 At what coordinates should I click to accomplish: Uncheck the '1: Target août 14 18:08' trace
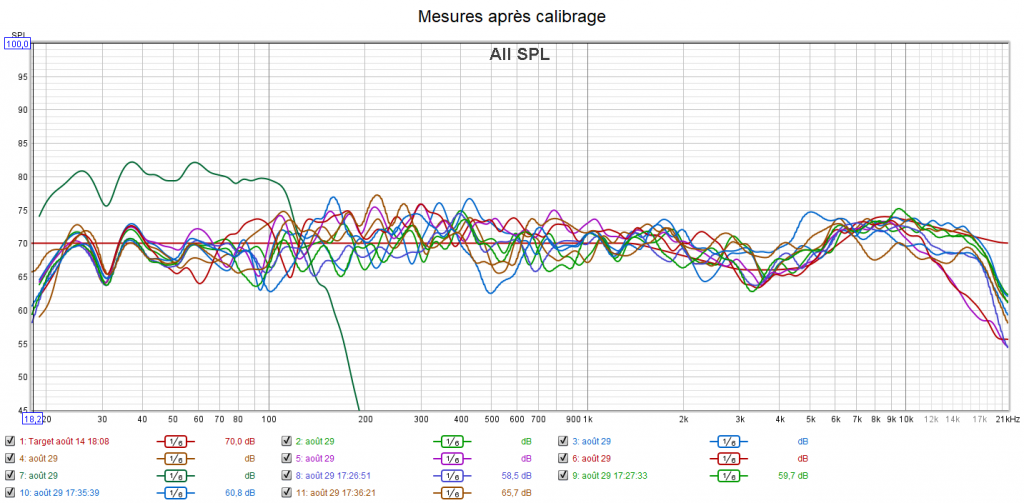coord(10,441)
